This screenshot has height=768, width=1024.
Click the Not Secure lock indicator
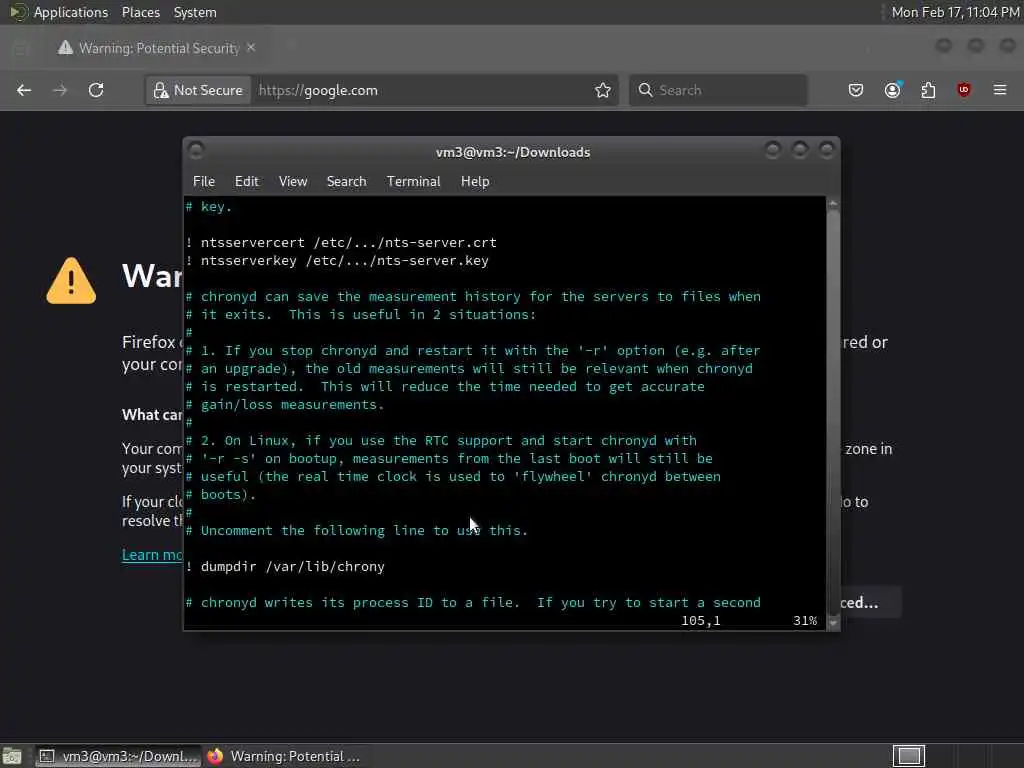[198, 90]
